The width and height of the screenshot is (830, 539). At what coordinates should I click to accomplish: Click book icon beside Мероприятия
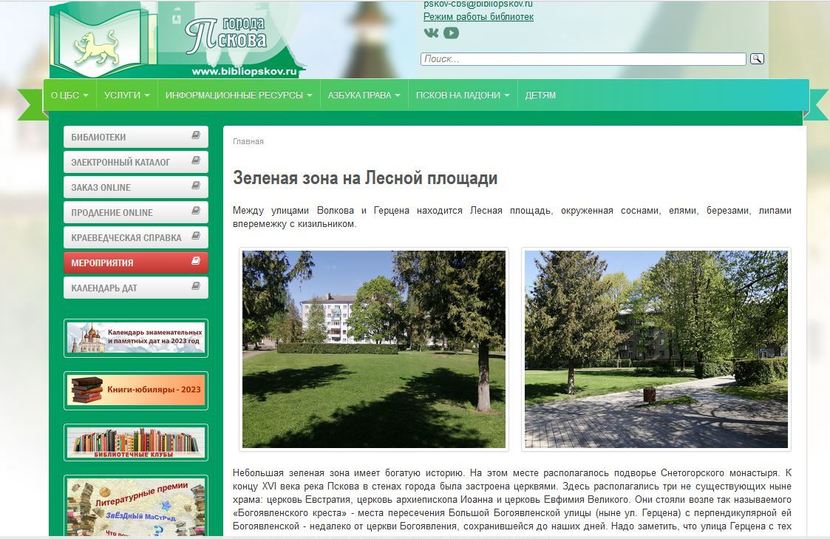coord(196,261)
